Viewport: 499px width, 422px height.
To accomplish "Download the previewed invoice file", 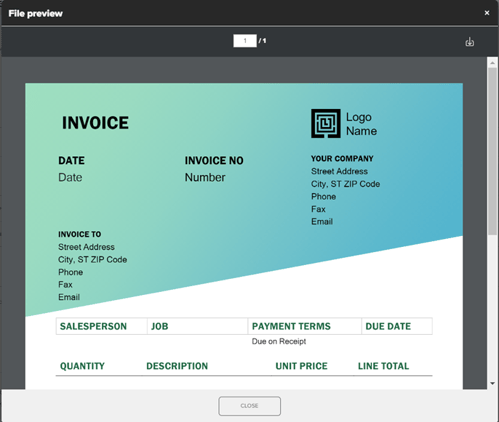I will click(469, 42).
